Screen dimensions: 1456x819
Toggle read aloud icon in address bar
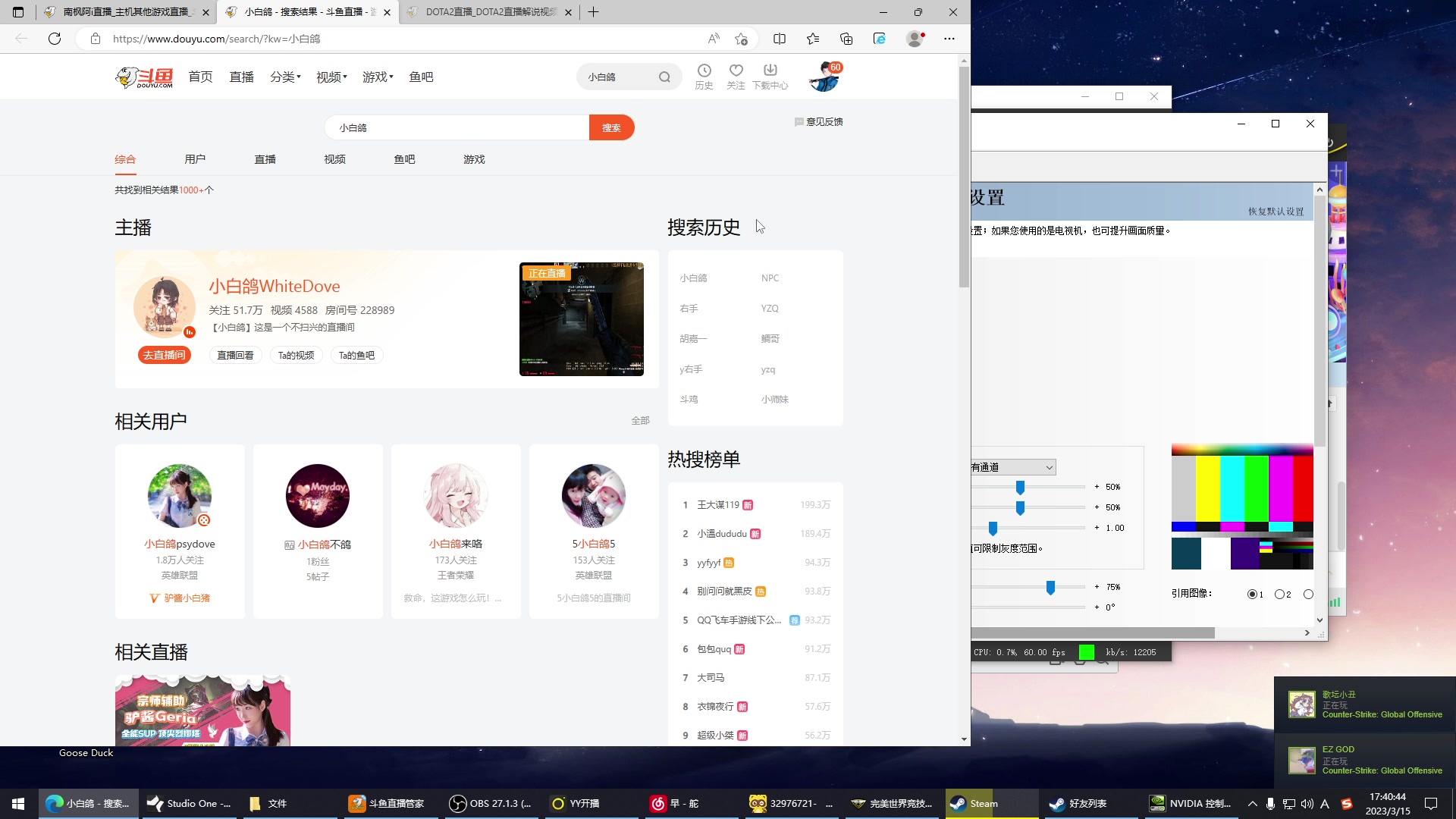click(714, 39)
